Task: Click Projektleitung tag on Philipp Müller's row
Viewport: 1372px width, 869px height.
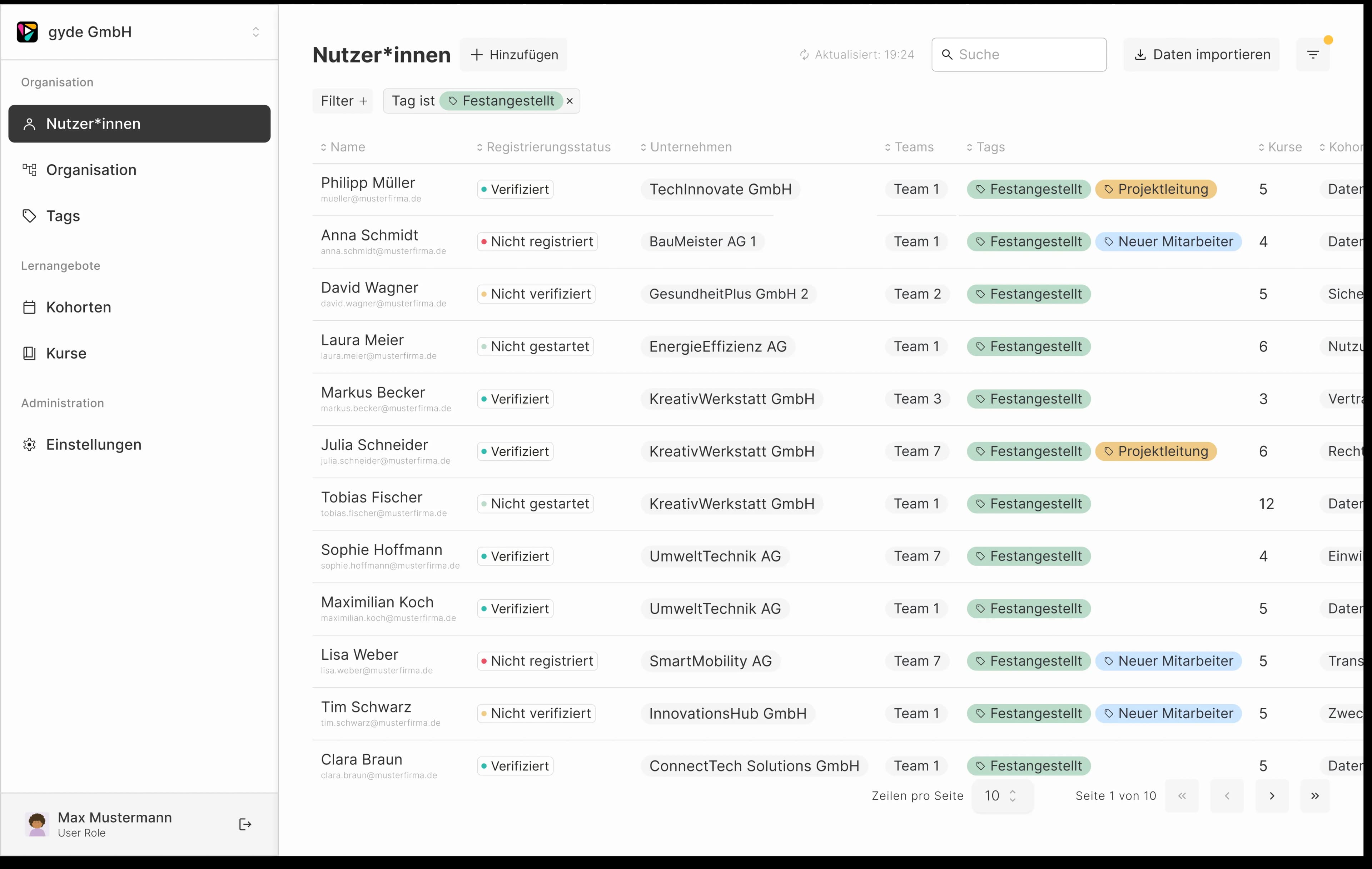Action: tap(1156, 190)
